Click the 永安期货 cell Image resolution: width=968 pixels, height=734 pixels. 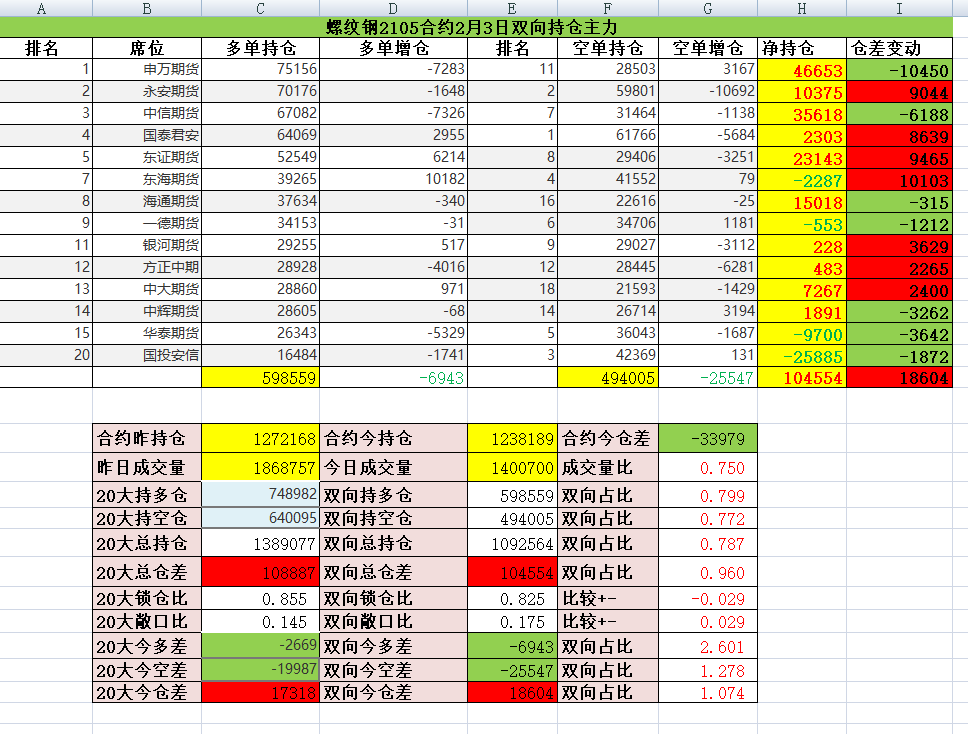point(147,91)
